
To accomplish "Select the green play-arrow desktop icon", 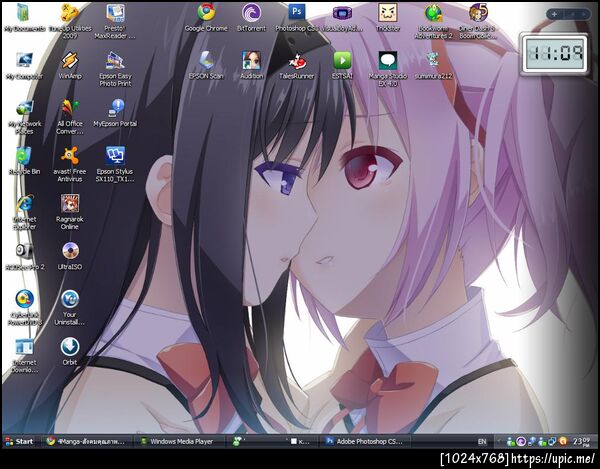I will click(342, 66).
